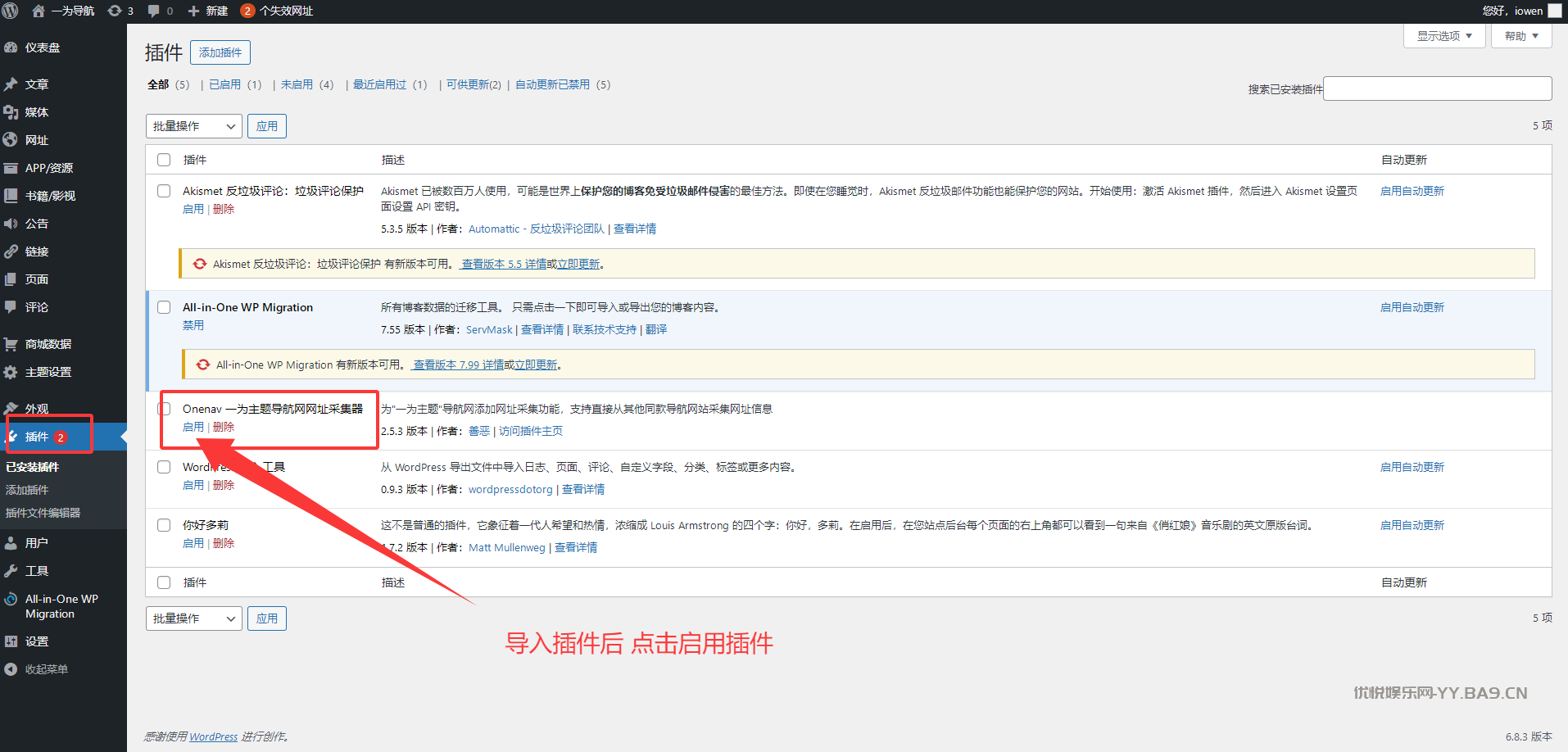Image resolution: width=1568 pixels, height=752 pixels.
Task: Activate the Onenav plugin via 启用
Action: [193, 427]
